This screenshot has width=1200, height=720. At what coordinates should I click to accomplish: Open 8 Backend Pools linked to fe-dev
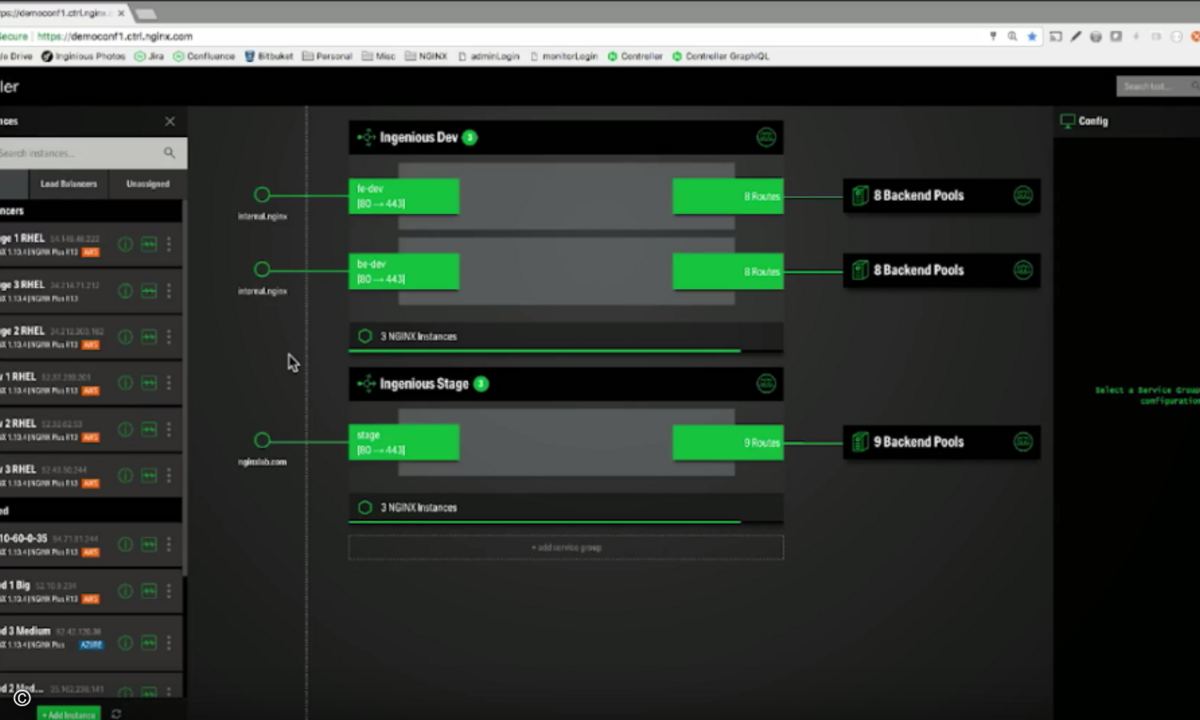coord(942,196)
